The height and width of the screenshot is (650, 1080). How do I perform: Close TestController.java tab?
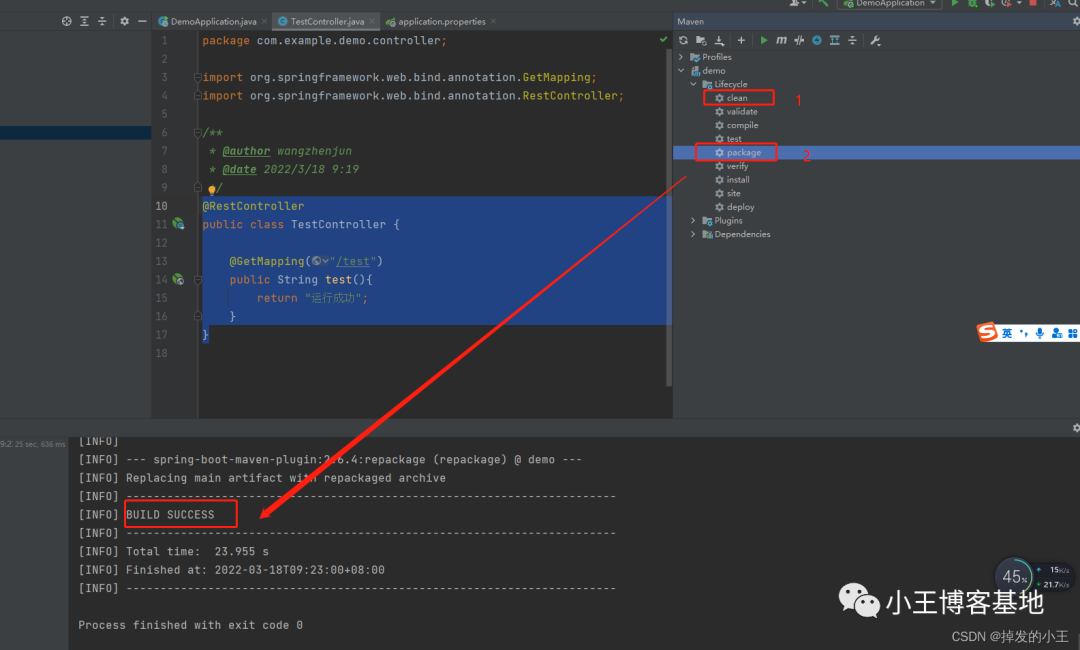[x=372, y=21]
